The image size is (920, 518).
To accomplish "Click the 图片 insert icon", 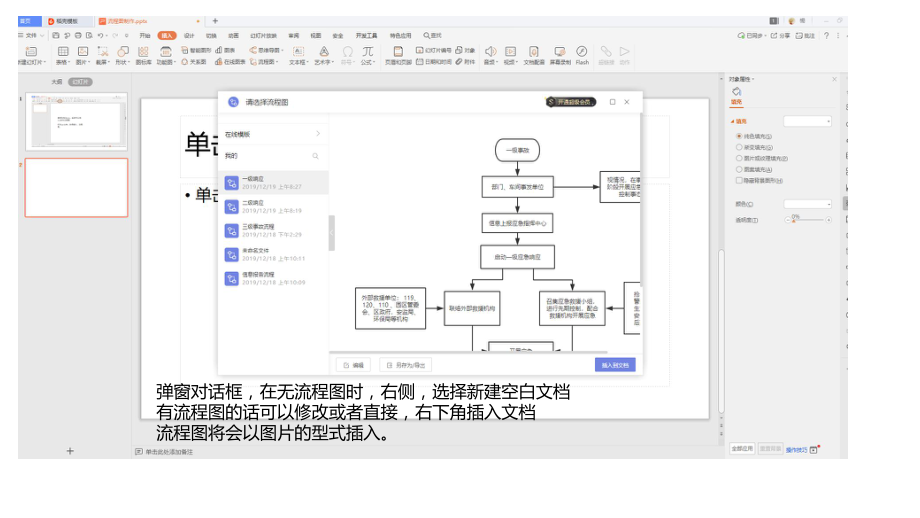I will tap(83, 52).
